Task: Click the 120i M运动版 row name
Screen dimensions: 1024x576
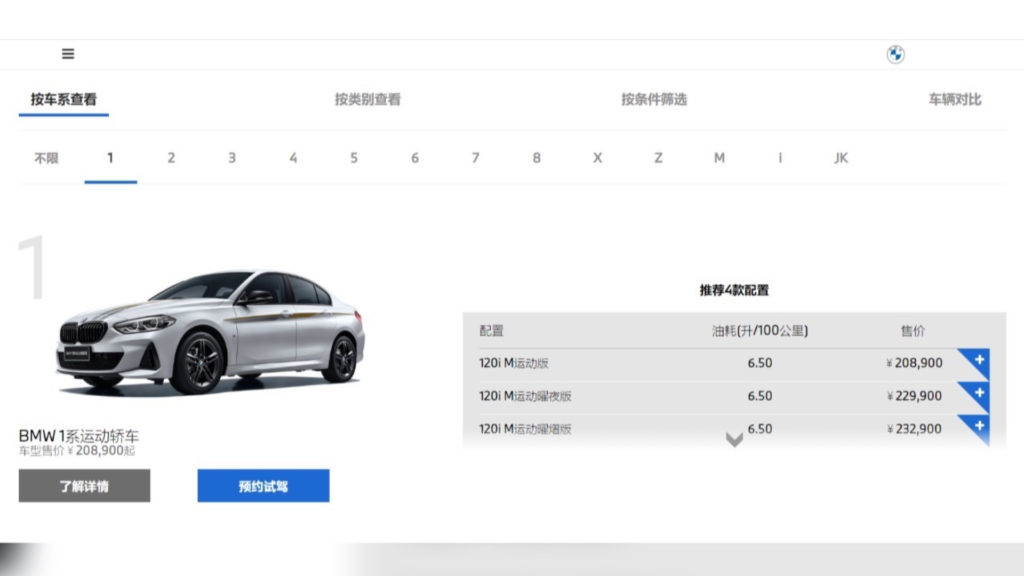Action: pyautogui.click(x=514, y=363)
